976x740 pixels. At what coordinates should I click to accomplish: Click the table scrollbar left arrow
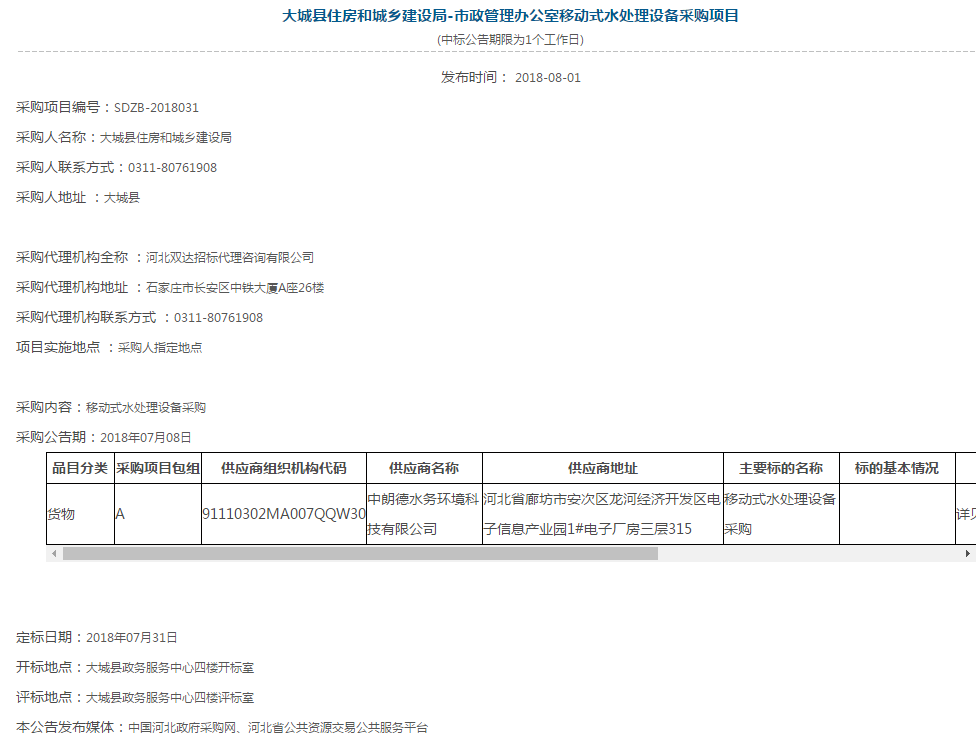[52, 553]
